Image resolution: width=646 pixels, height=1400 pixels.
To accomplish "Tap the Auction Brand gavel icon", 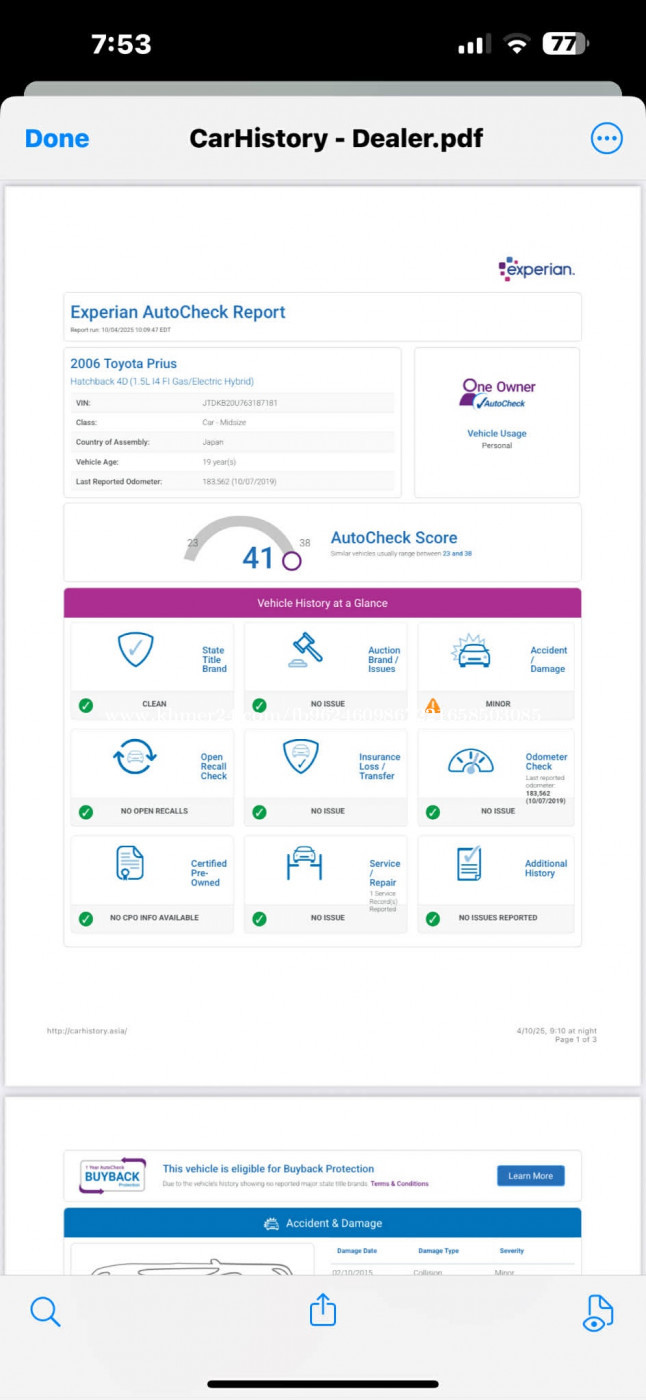I will click(306, 650).
